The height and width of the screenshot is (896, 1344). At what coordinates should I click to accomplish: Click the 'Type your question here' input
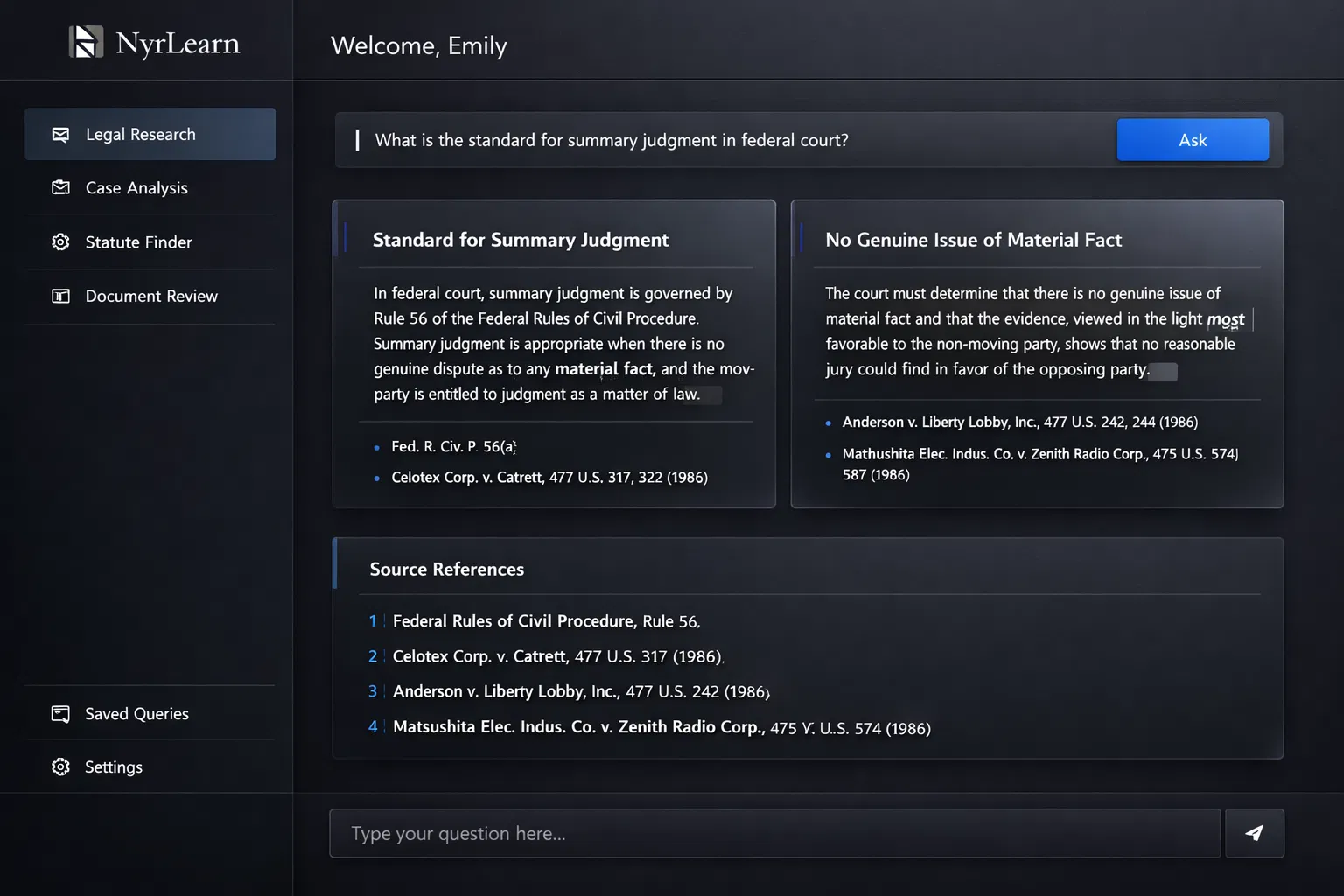774,833
